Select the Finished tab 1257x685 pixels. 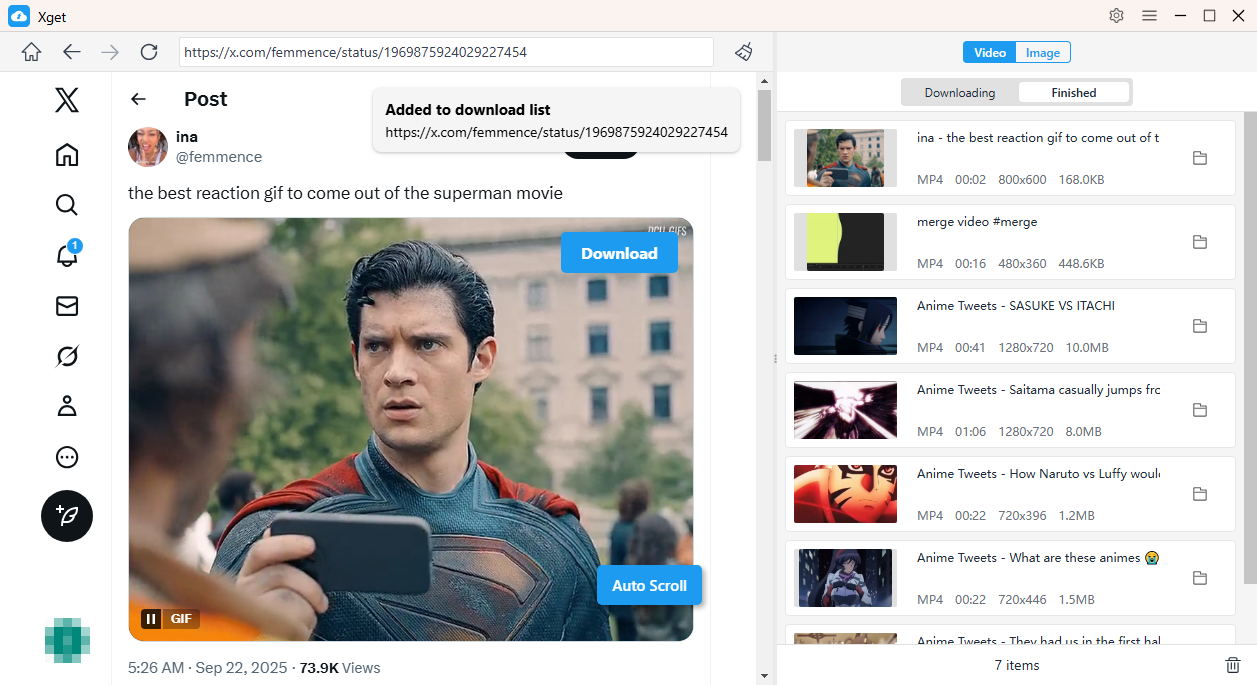(x=1074, y=93)
